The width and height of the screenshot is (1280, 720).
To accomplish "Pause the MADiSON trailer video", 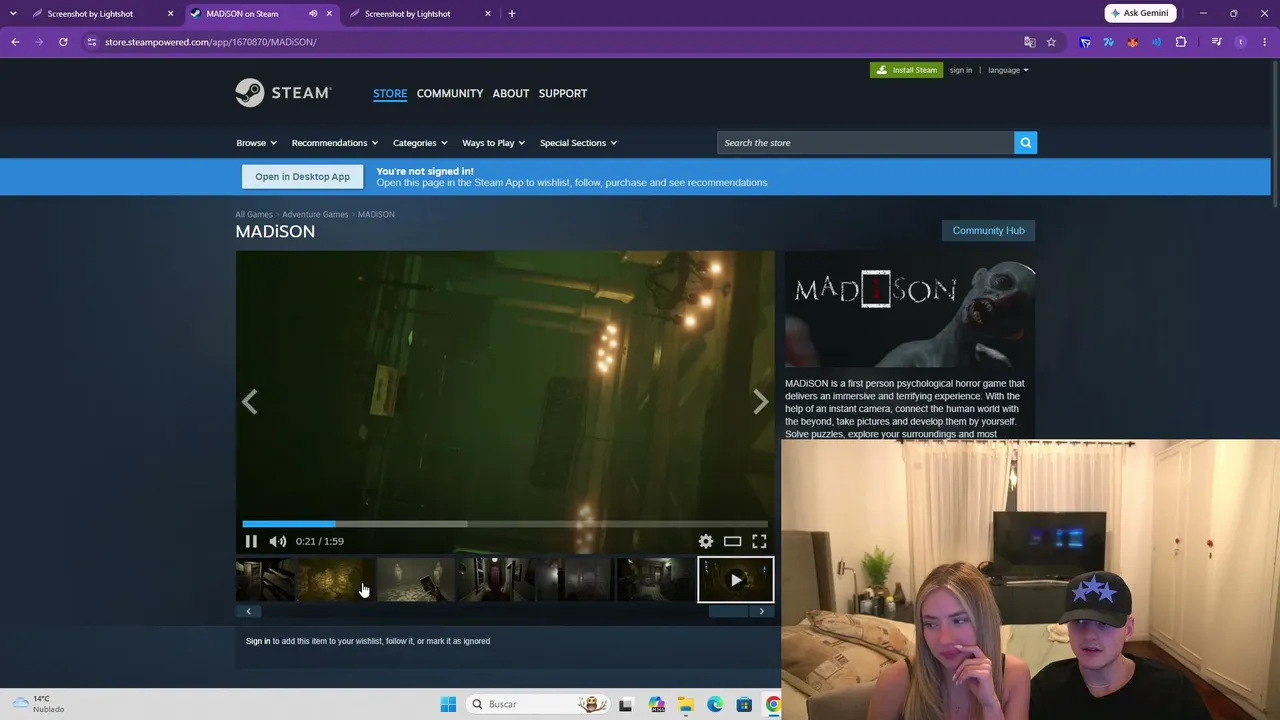I will point(251,541).
